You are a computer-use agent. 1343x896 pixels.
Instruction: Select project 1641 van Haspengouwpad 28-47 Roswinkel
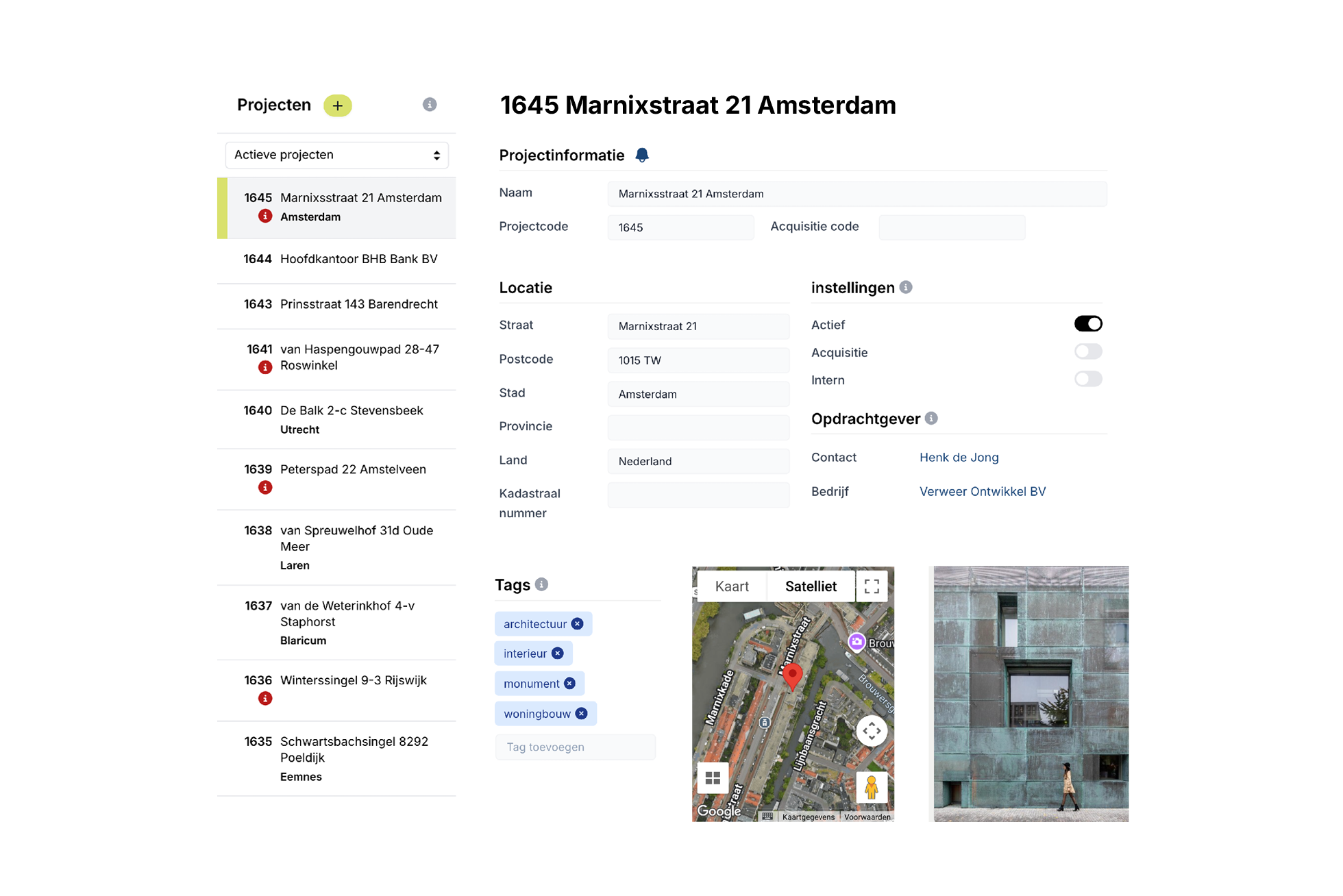(336, 359)
